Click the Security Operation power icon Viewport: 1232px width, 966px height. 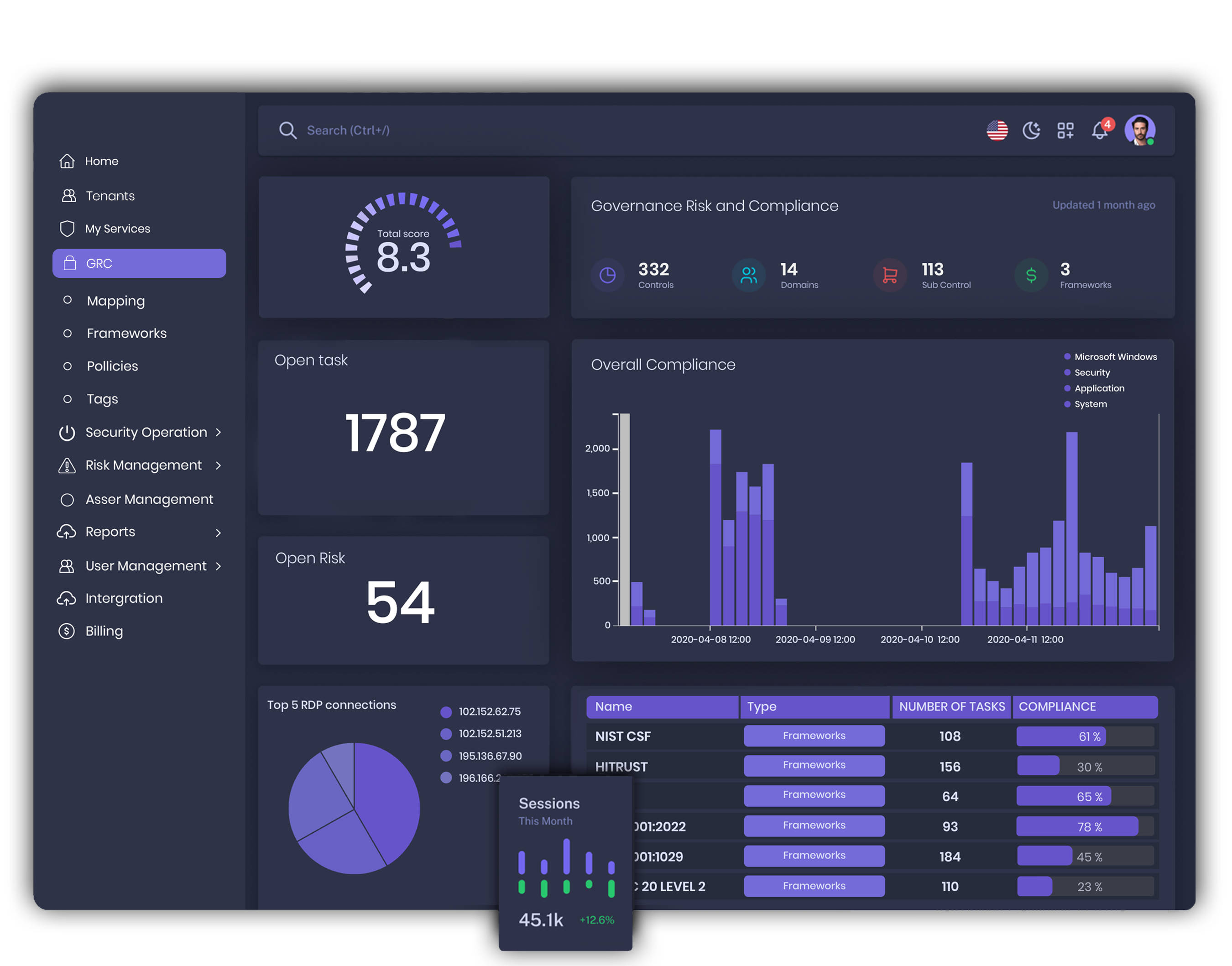(67, 433)
